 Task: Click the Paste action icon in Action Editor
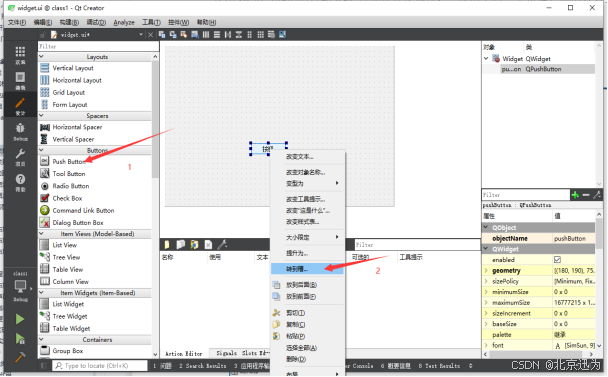click(x=194, y=244)
